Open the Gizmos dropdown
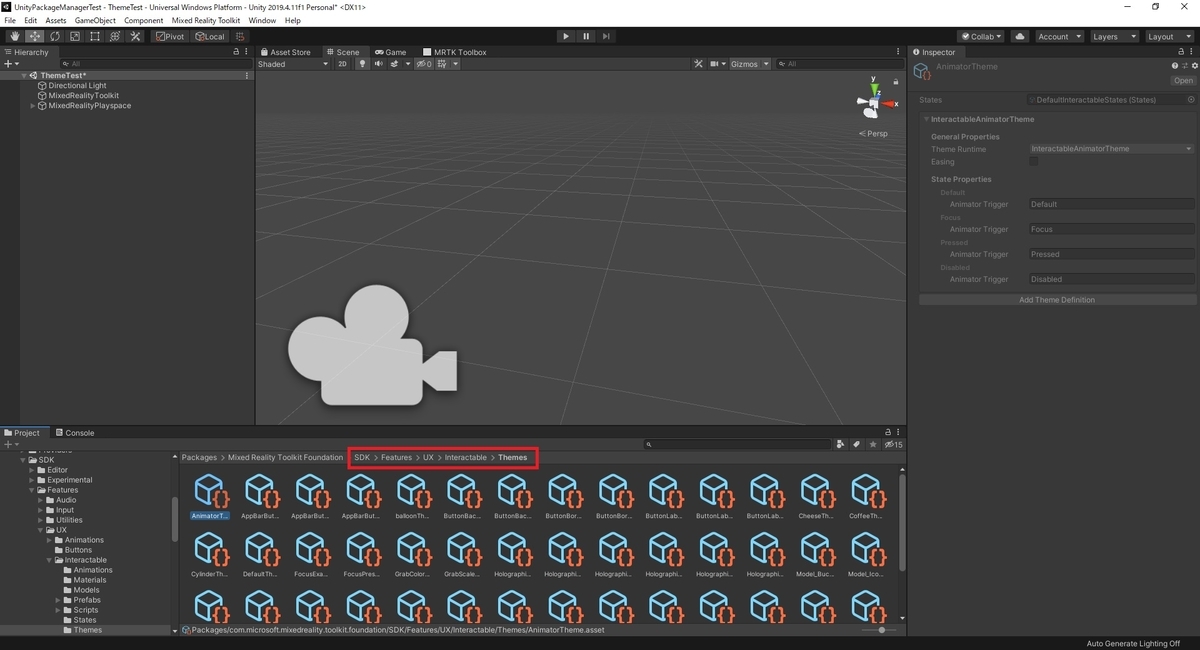1200x650 pixels. coord(749,64)
